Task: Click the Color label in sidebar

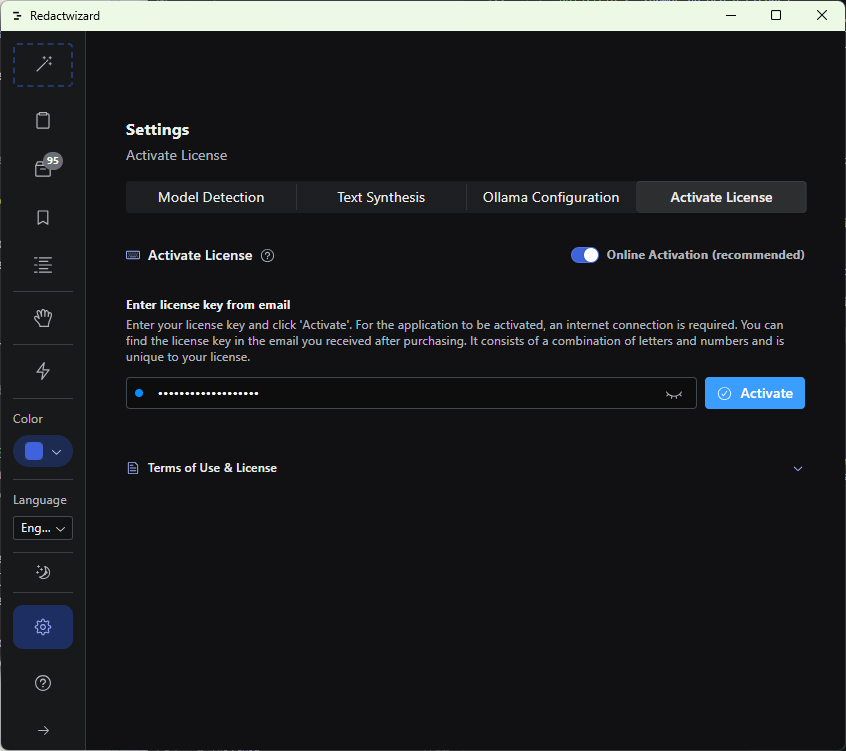Action: (28, 419)
